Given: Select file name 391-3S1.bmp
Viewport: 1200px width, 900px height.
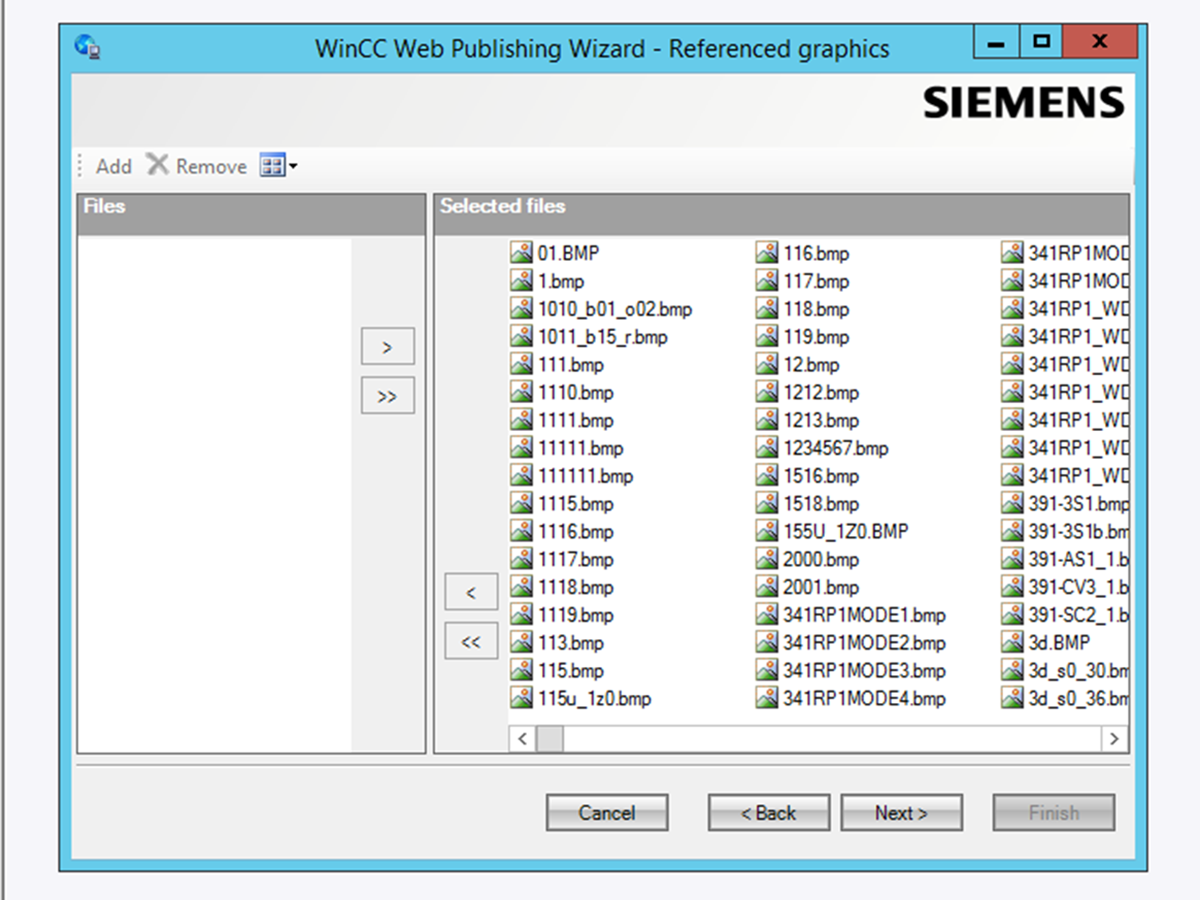Looking at the screenshot, I should (x=1079, y=504).
